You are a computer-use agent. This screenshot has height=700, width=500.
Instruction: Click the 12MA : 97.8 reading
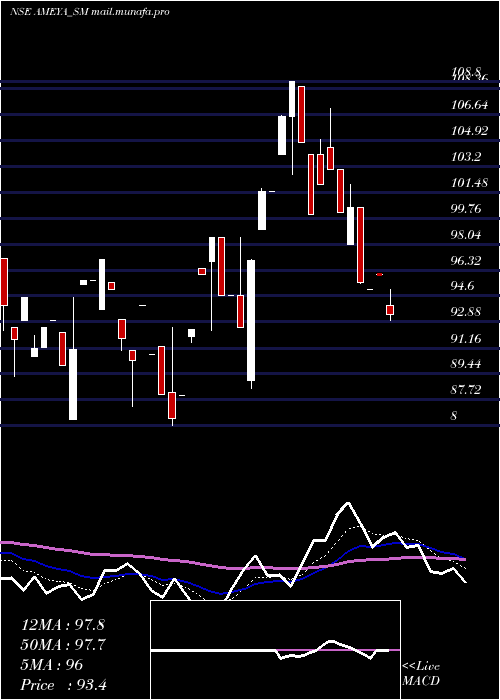pyautogui.click(x=63, y=625)
